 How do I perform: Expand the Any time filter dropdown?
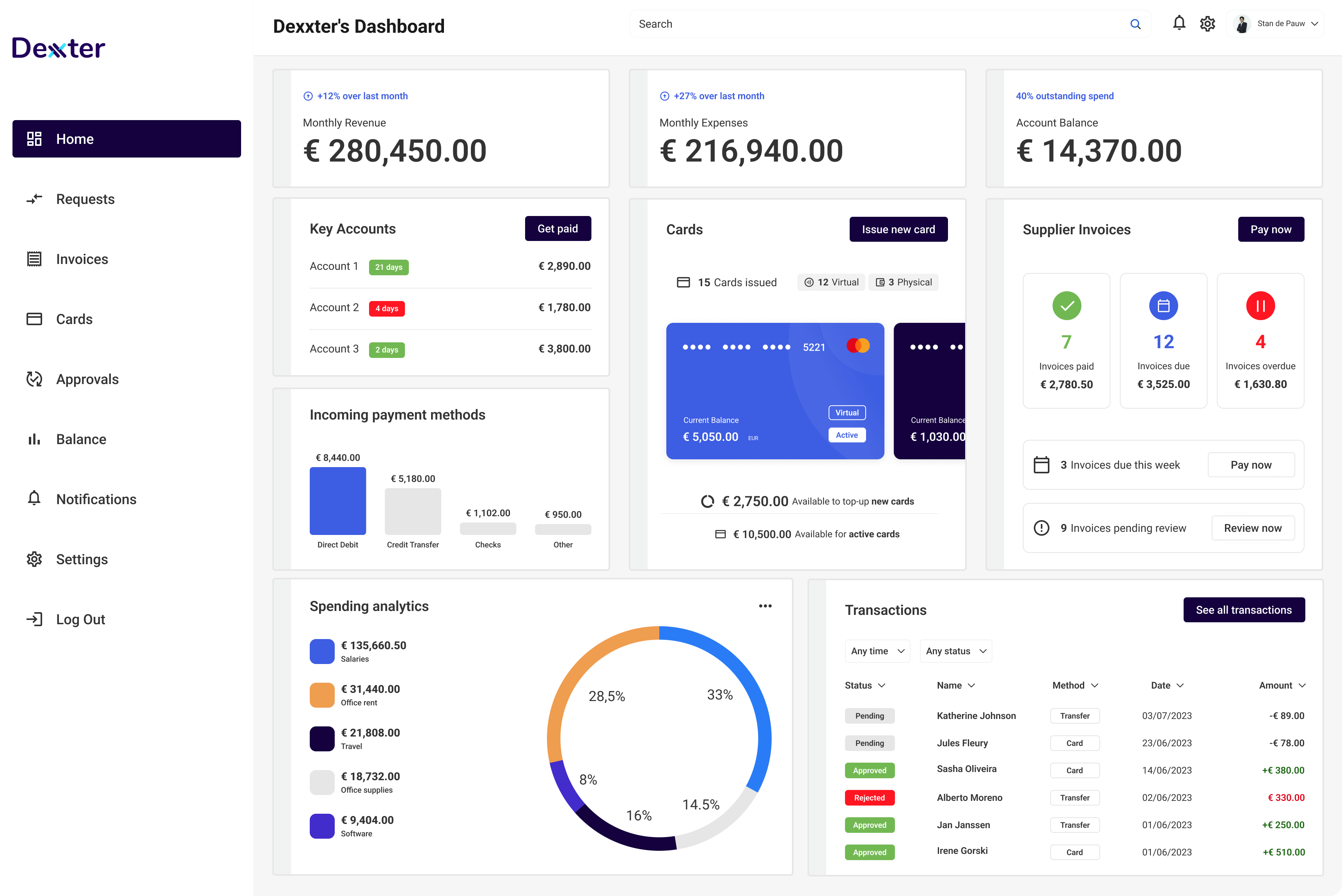(x=877, y=651)
